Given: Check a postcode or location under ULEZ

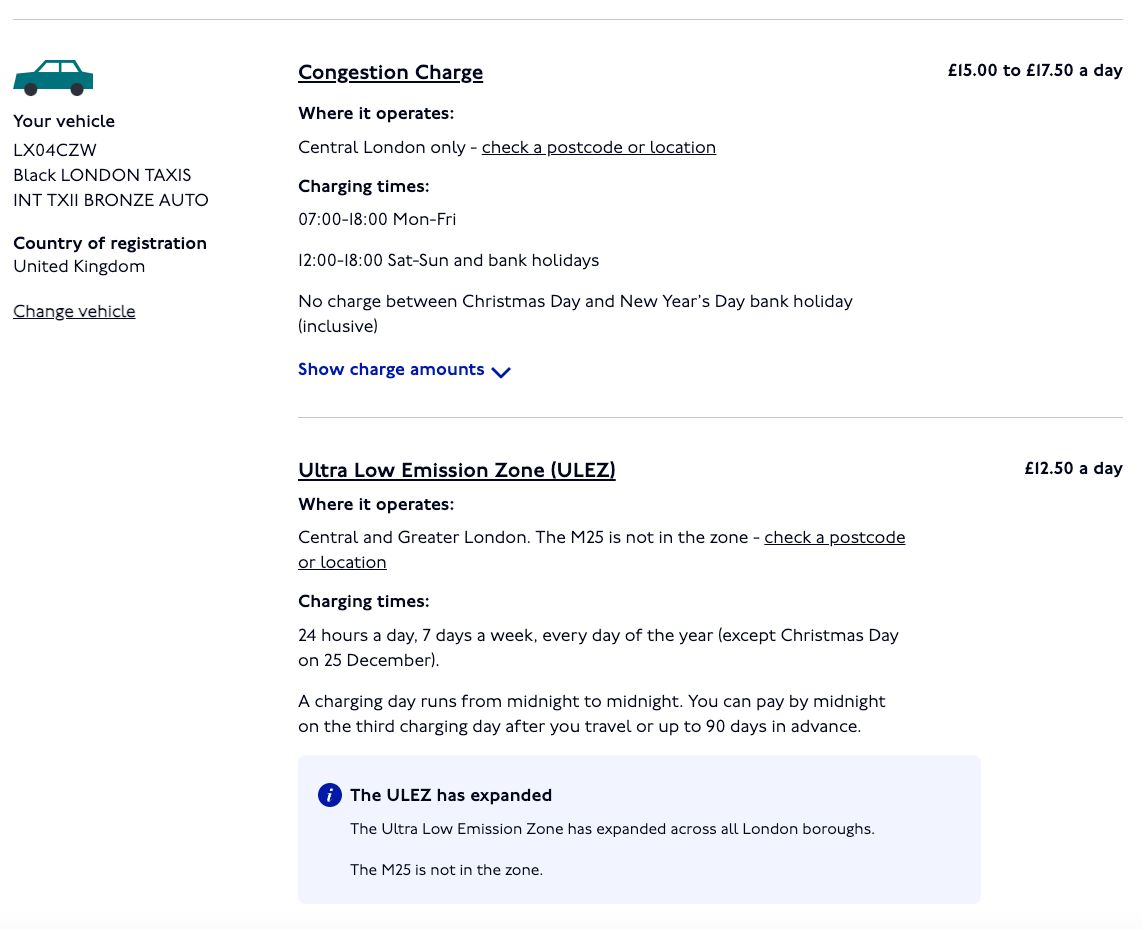Looking at the screenshot, I should coord(834,538).
